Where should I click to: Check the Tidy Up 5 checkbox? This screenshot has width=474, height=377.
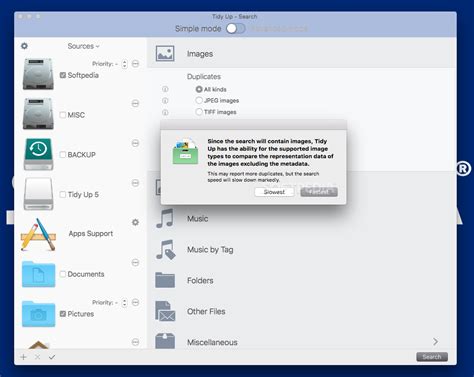[63, 194]
